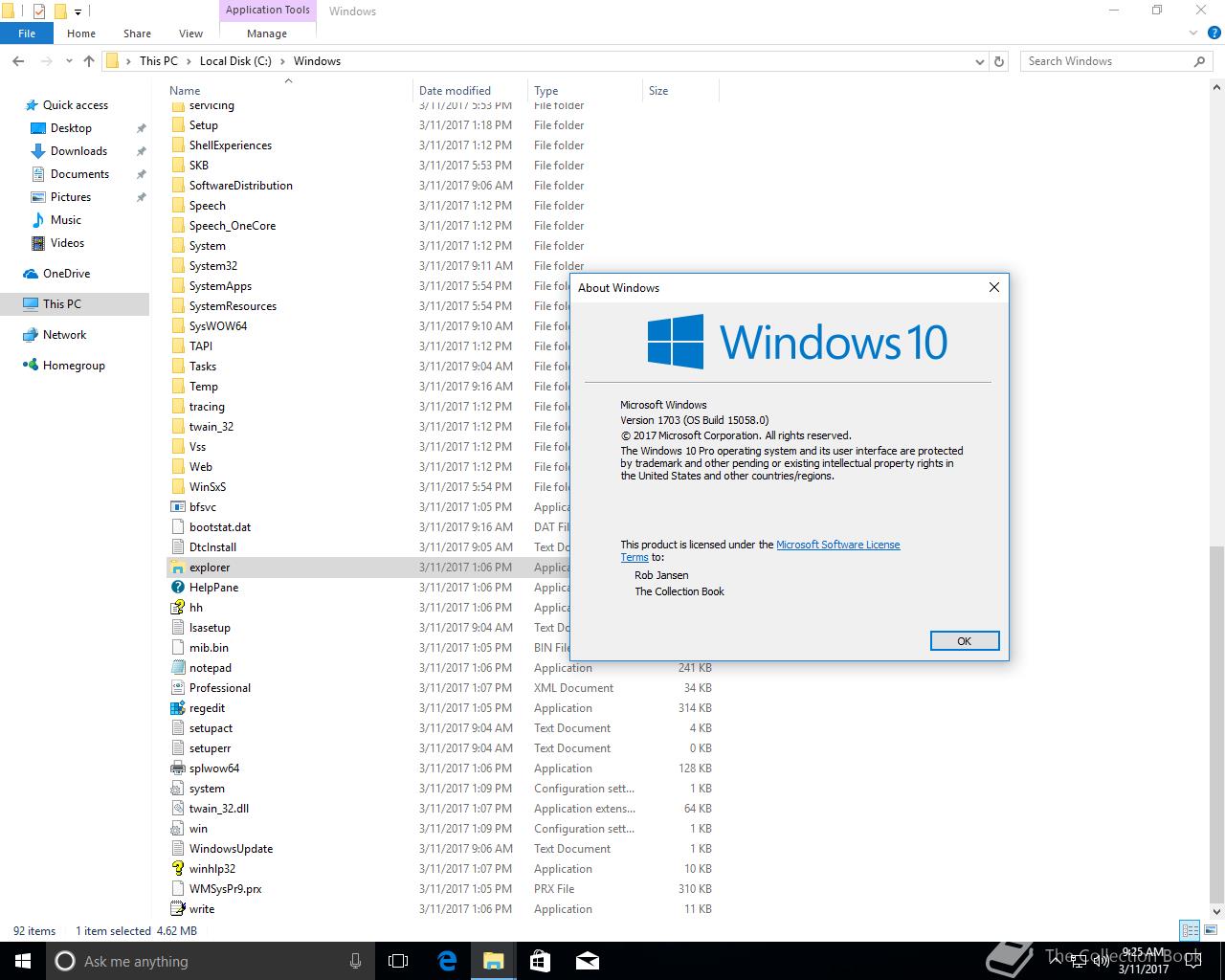Screen dimensions: 1225x980
Task: Open address bar history dropdown
Action: pos(979,61)
